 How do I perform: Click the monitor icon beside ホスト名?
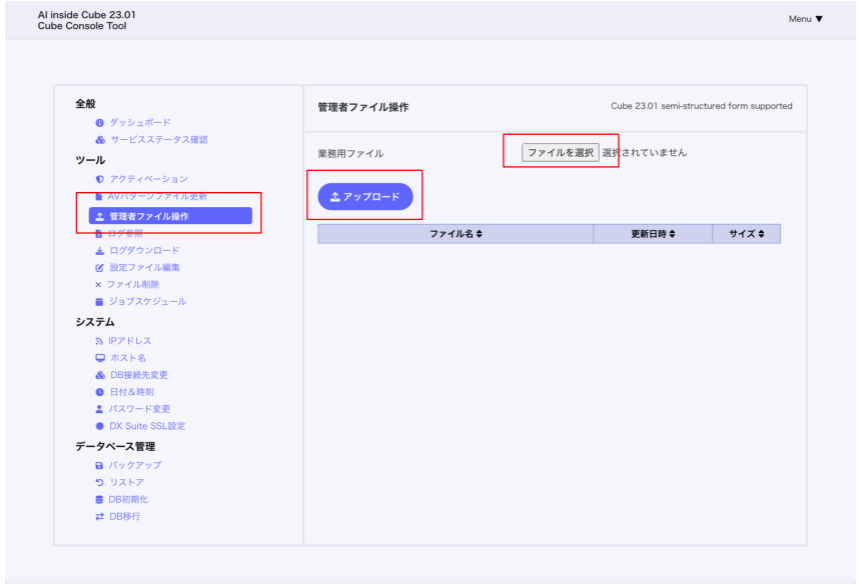100,358
